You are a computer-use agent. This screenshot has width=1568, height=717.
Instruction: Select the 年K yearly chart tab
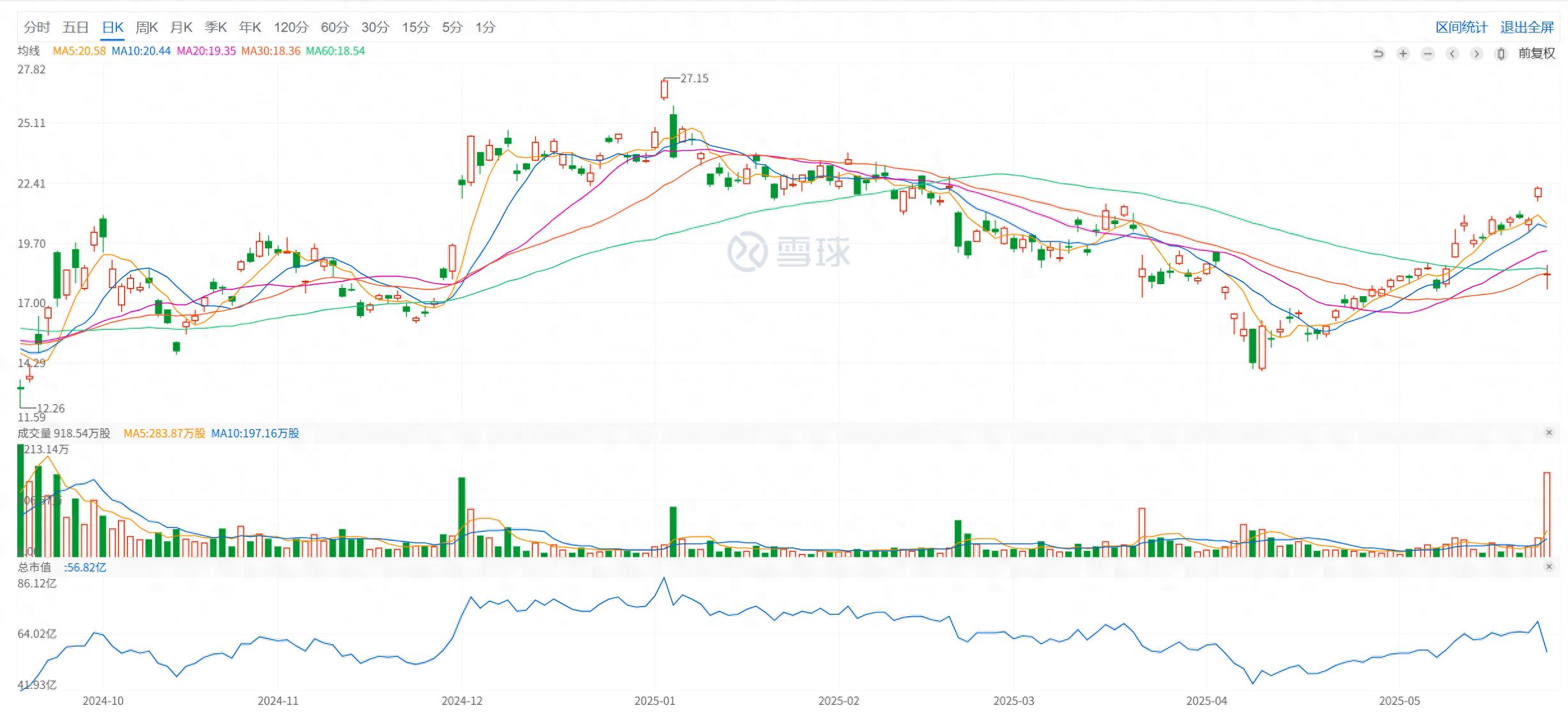pyautogui.click(x=250, y=27)
